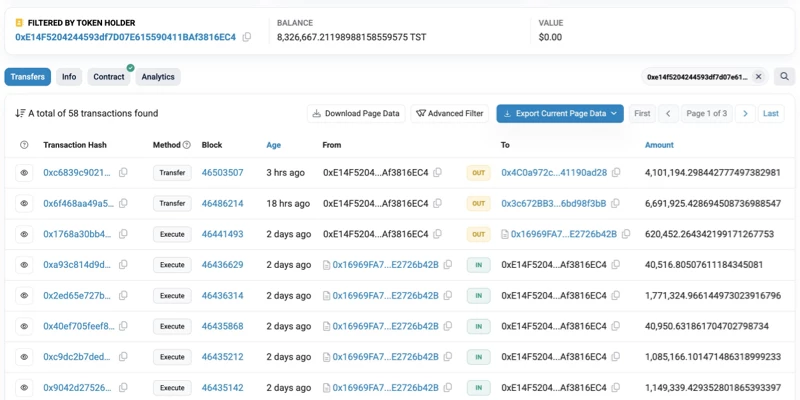Click the sort icon beside total transactions
This screenshot has height=400, width=800.
click(20, 113)
